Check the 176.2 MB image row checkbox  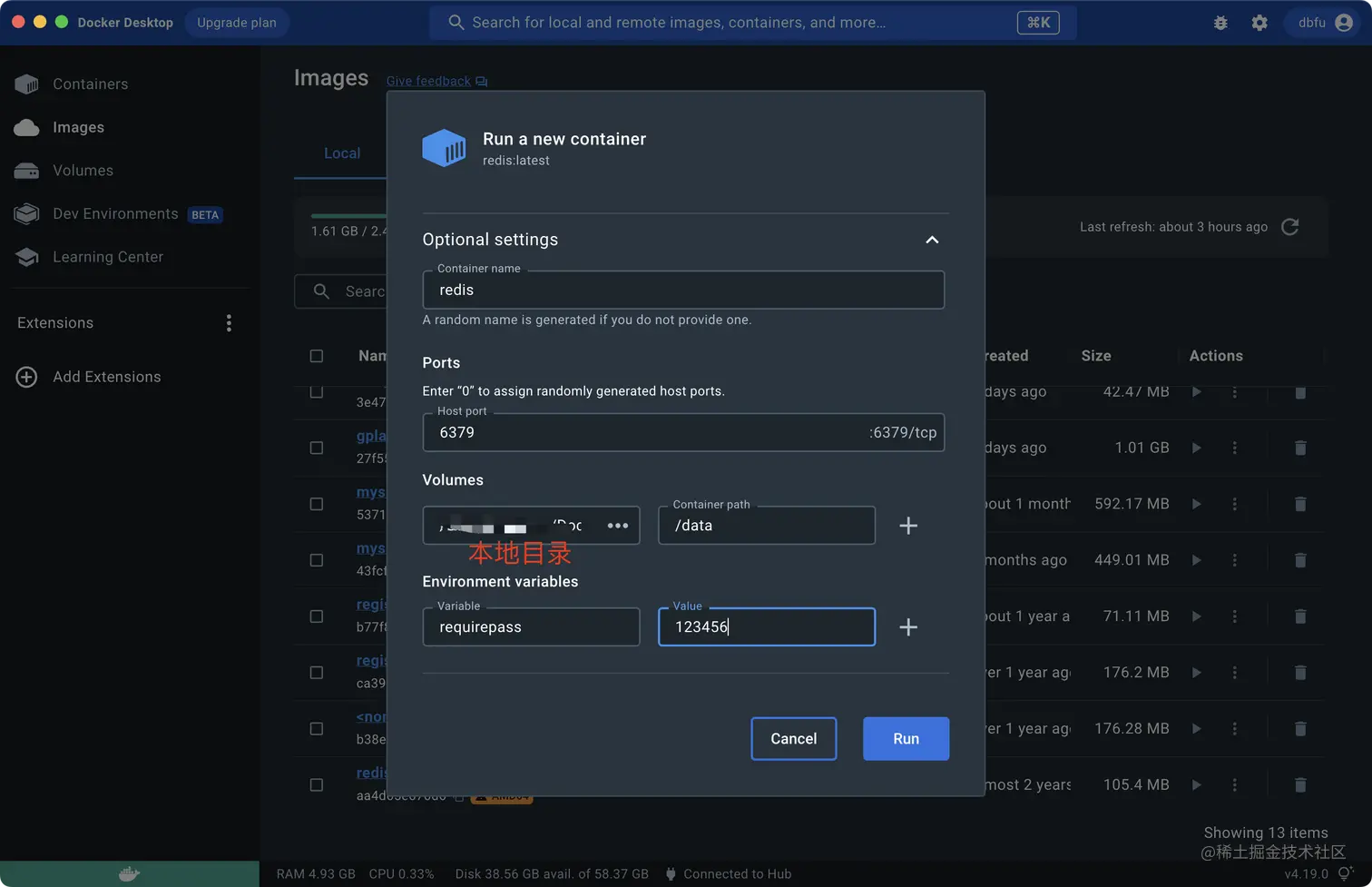point(317,673)
